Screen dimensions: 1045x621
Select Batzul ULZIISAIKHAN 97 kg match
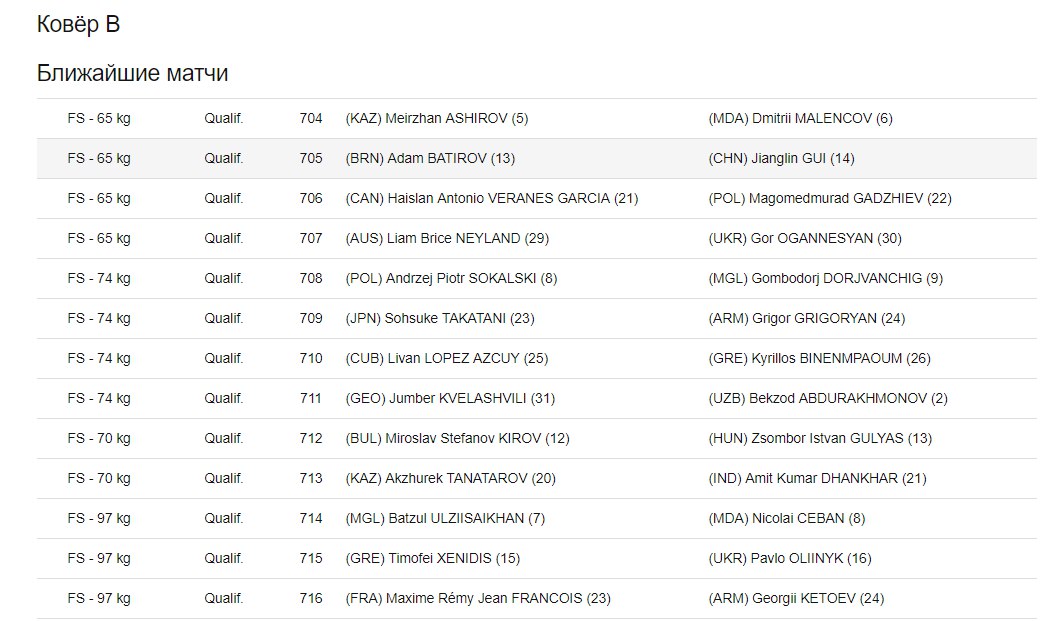(536, 518)
